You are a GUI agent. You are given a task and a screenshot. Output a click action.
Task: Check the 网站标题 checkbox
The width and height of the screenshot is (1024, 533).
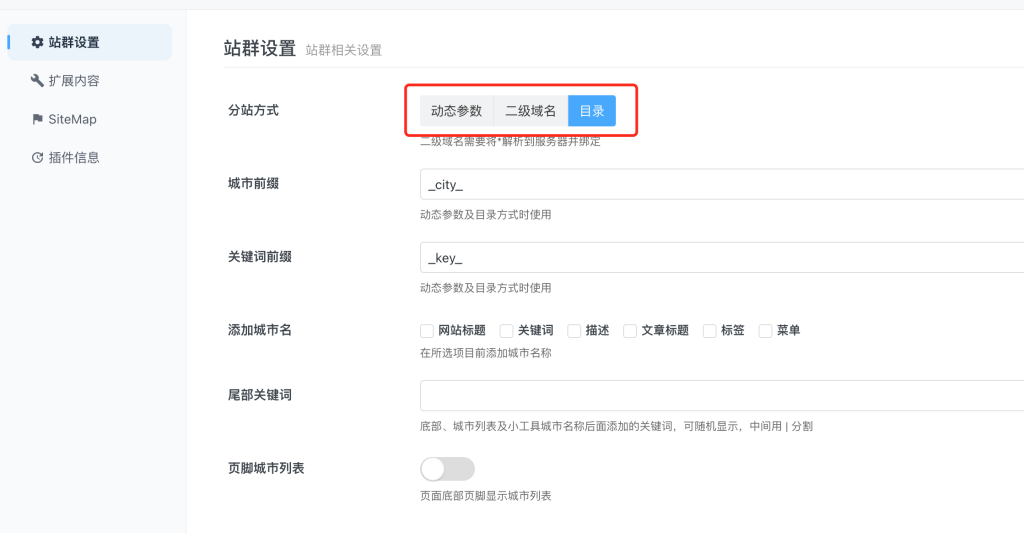[427, 331]
